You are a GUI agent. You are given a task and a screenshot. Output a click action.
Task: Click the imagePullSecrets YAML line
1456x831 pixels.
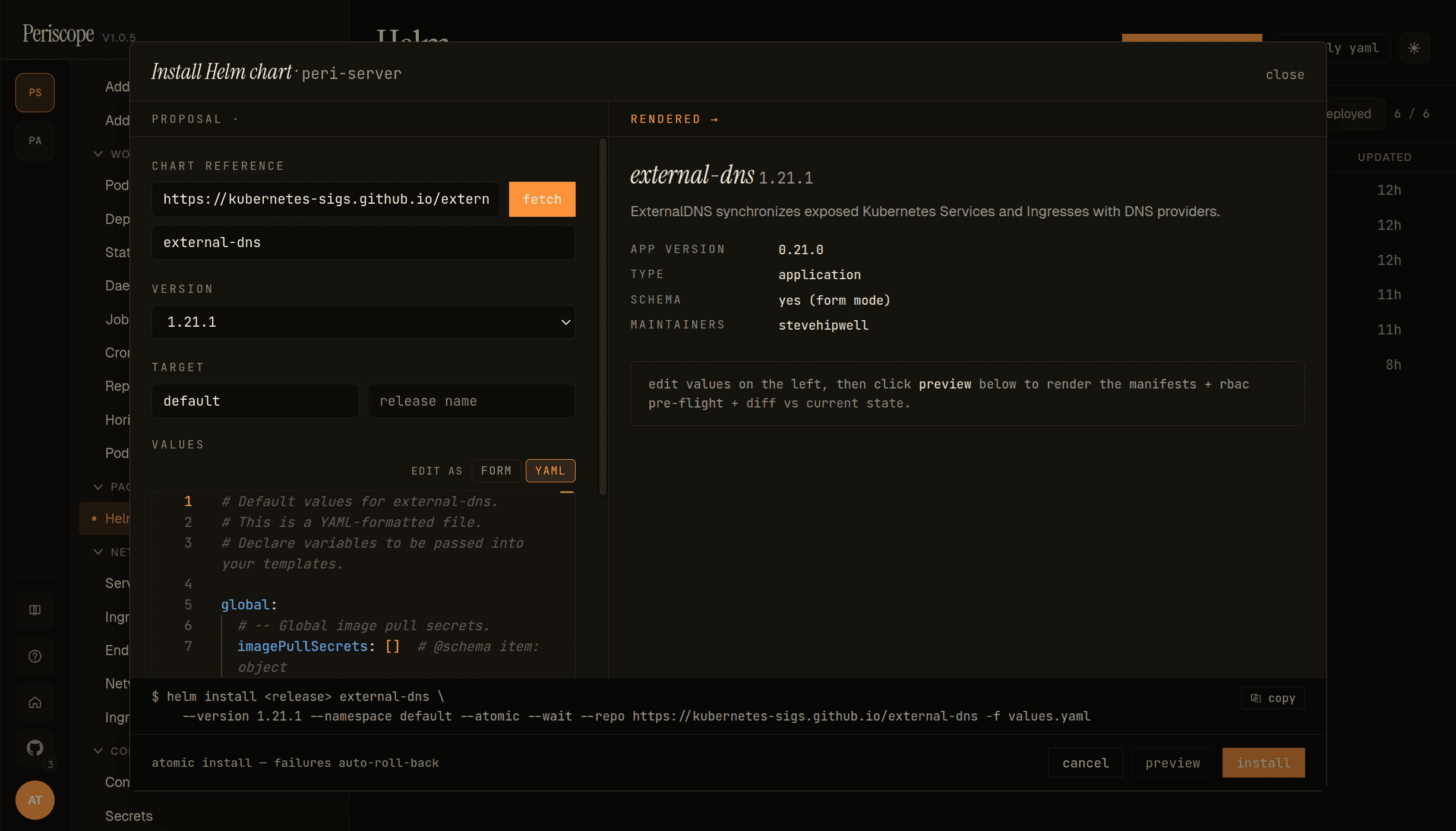point(318,646)
